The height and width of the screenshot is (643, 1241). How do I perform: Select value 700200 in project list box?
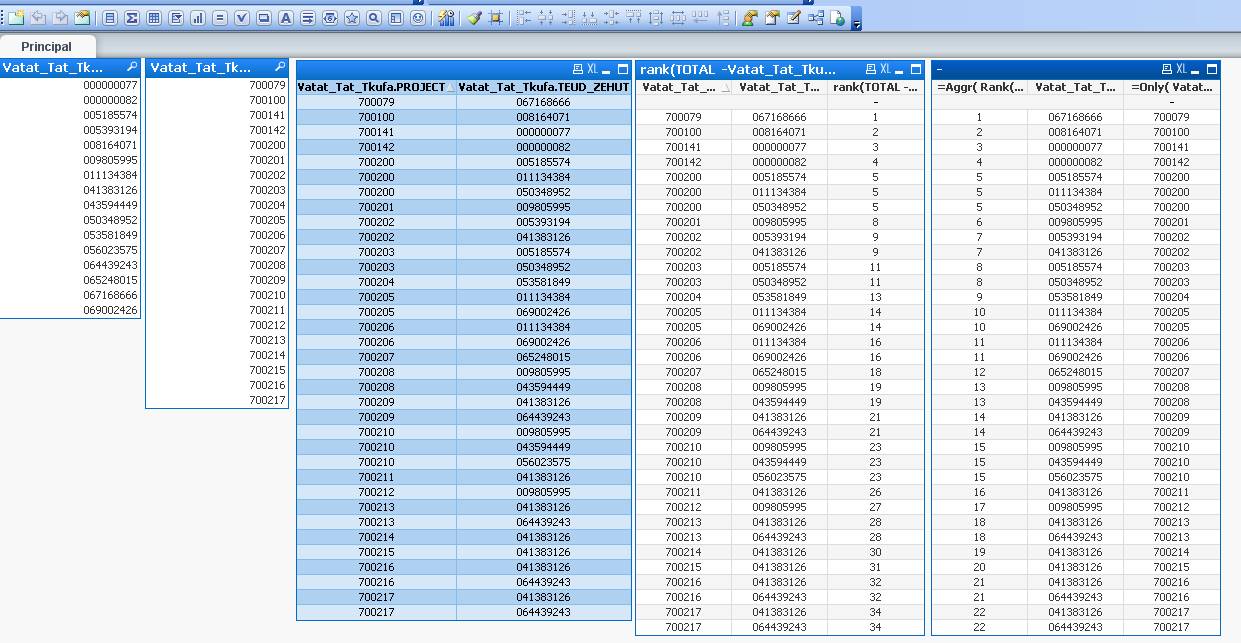coord(267,145)
